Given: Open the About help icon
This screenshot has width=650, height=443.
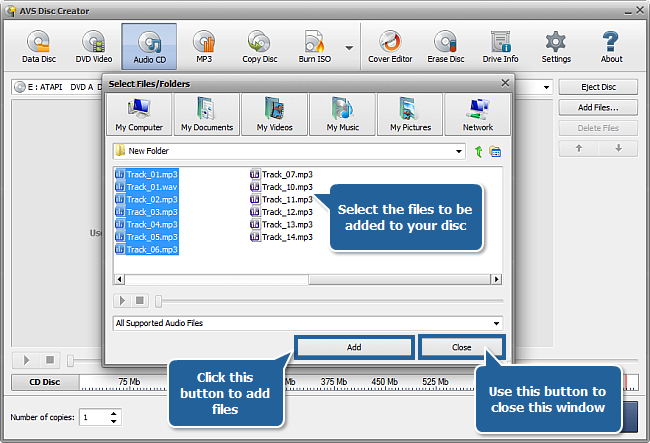Looking at the screenshot, I should 611,46.
